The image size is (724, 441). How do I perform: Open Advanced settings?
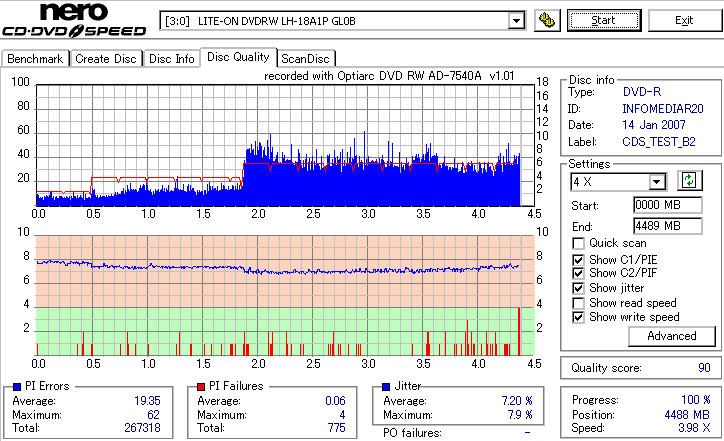(x=671, y=336)
